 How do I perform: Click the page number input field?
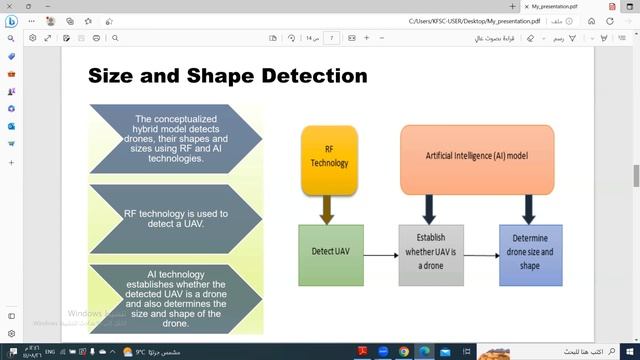[331, 38]
